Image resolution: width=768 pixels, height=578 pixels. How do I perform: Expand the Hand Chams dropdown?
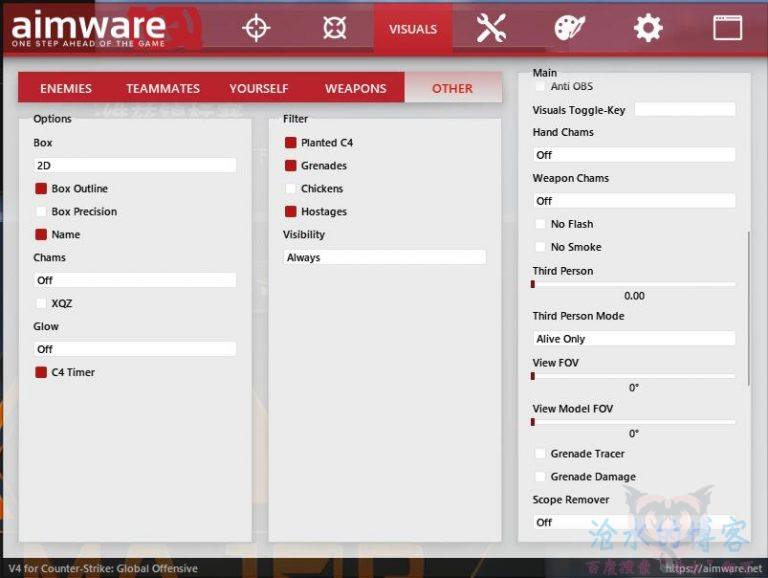click(633, 155)
